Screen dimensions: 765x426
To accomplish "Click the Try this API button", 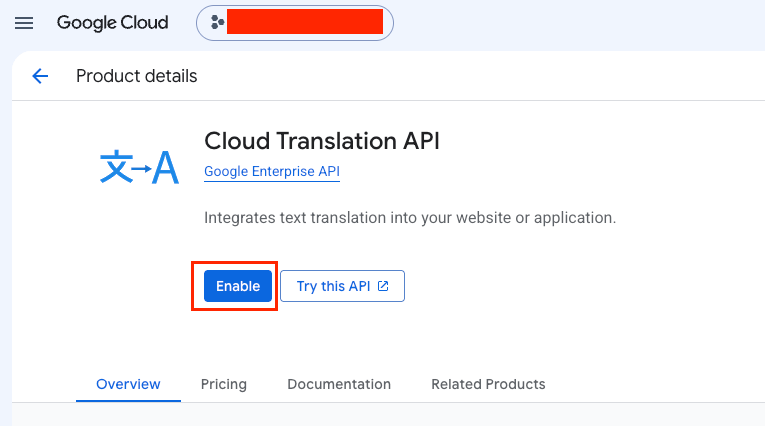I will pos(342,286).
